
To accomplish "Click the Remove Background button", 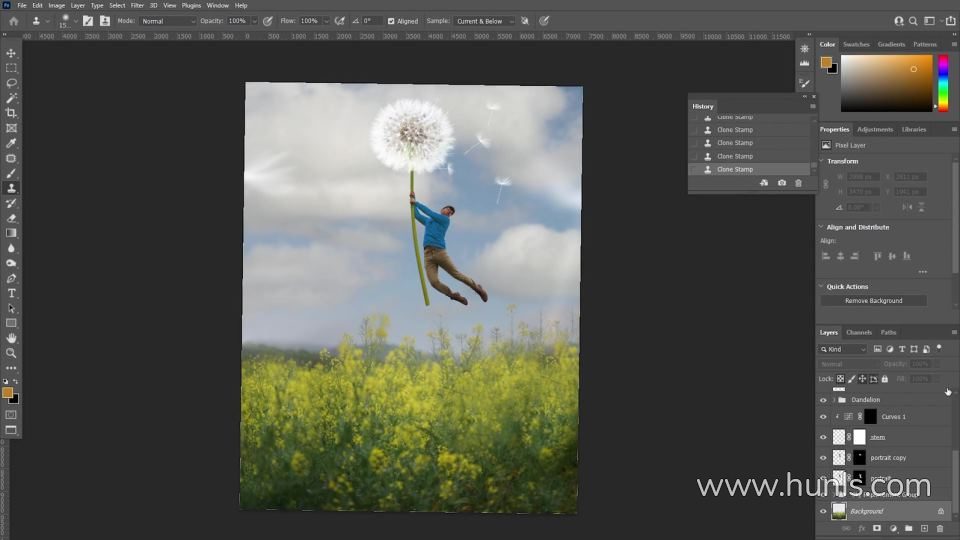I will click(873, 301).
